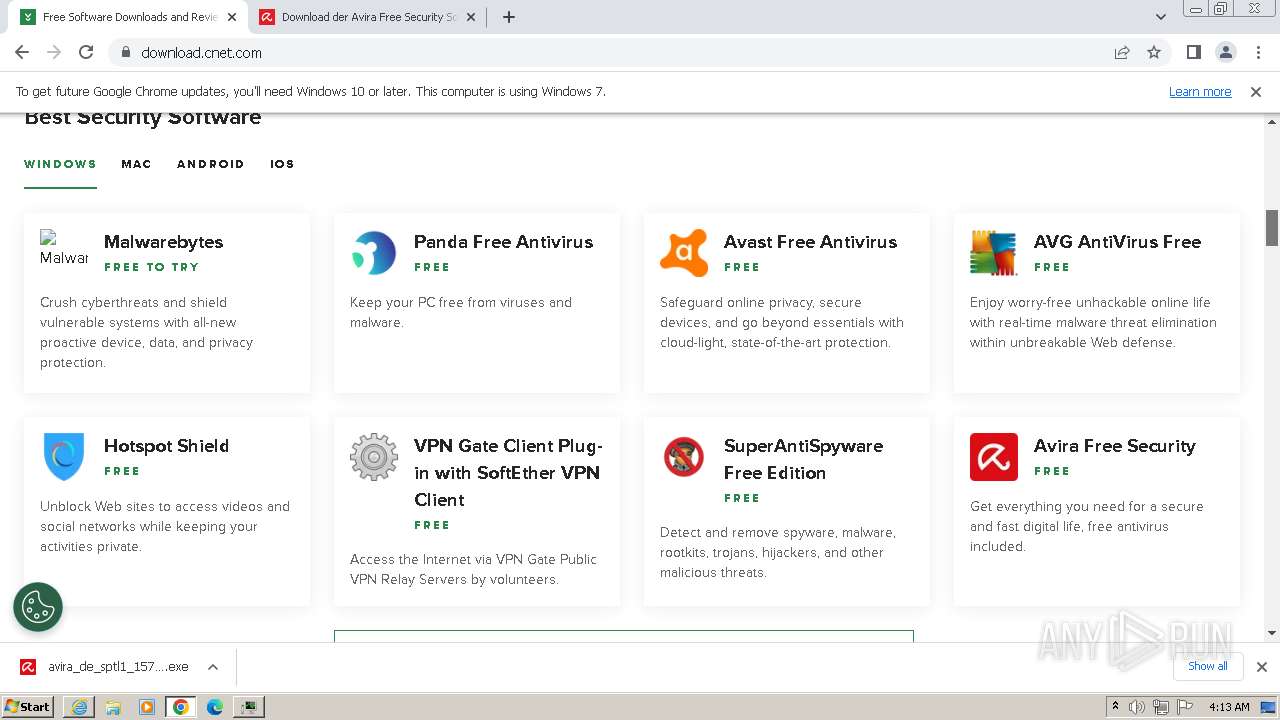Open a new browser tab
1280x720 pixels.
coord(508,17)
